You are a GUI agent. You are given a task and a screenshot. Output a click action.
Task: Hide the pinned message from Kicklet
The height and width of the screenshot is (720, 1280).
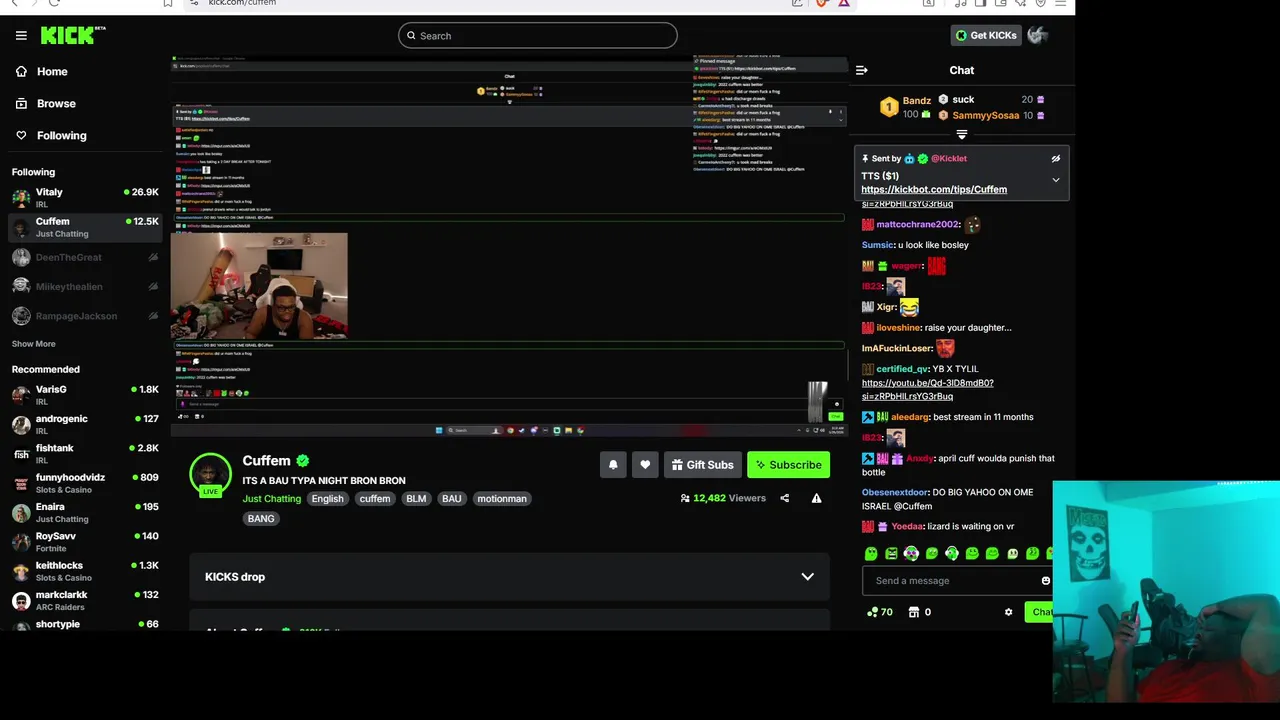click(x=1055, y=159)
